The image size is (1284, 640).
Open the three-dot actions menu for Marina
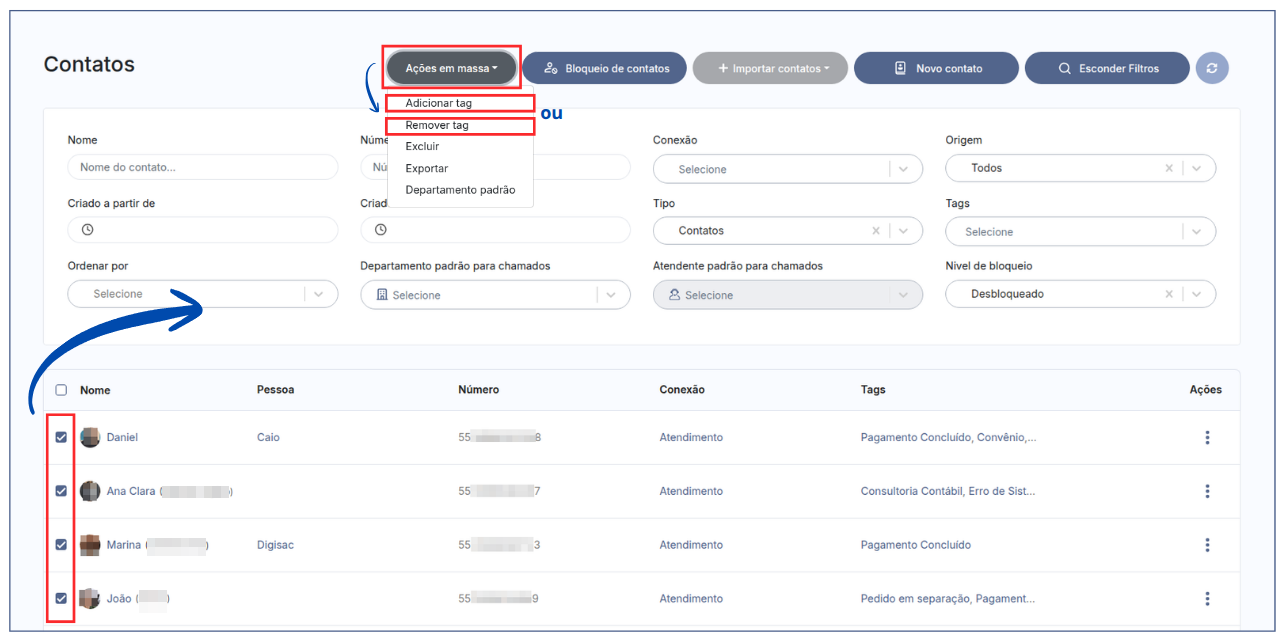pos(1207,545)
